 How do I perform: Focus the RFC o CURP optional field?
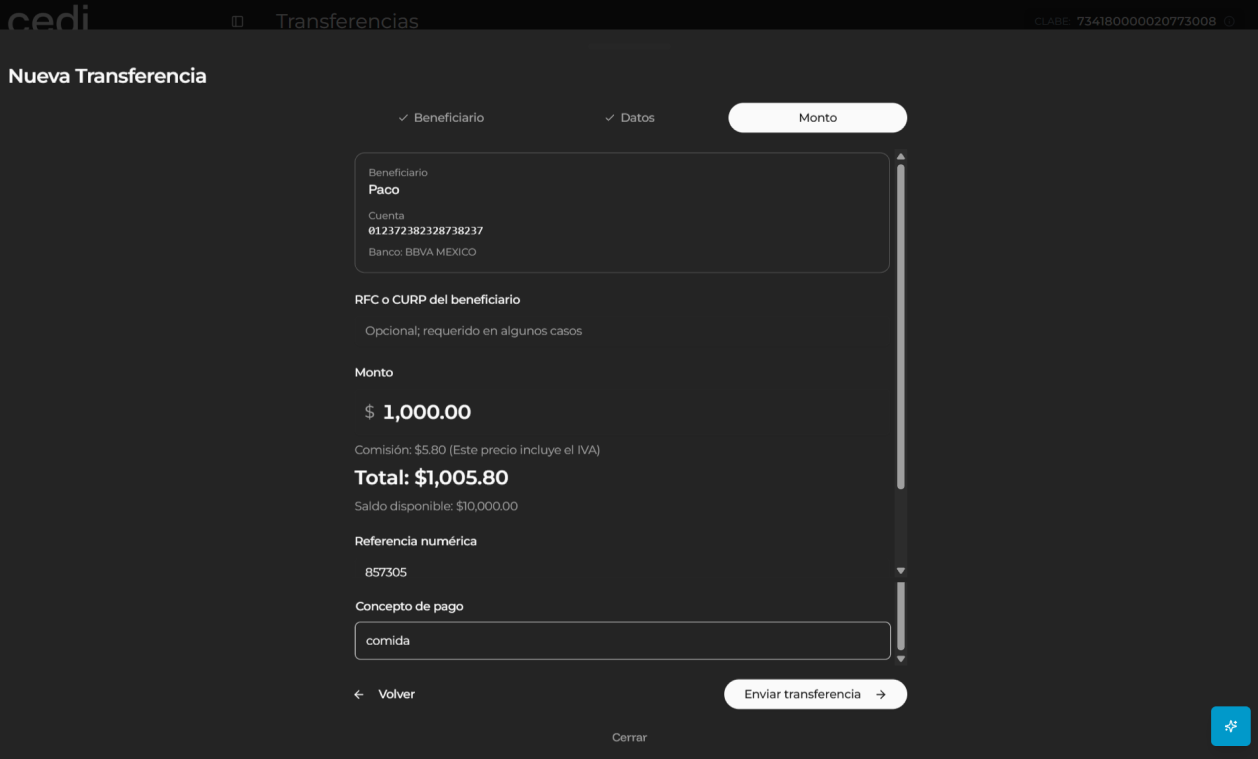point(622,330)
